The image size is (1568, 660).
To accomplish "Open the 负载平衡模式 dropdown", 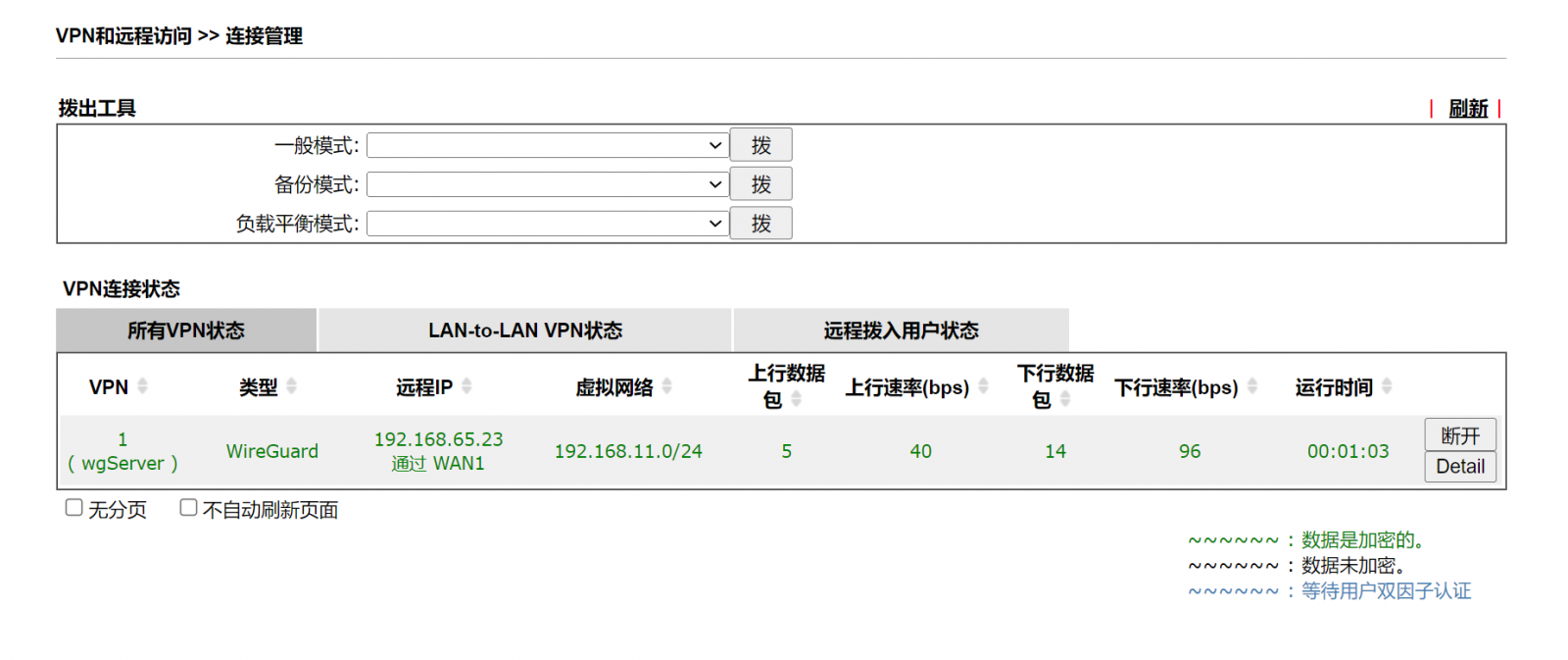I will coord(547,224).
